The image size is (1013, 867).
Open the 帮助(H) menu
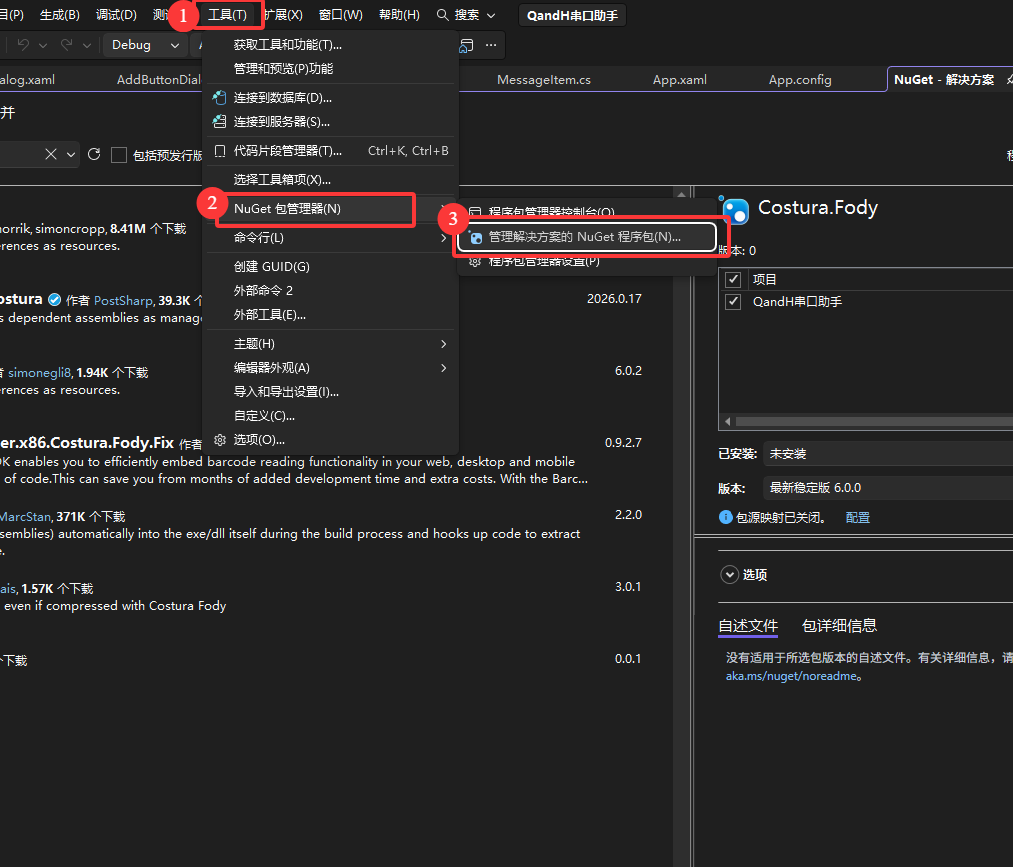(399, 15)
